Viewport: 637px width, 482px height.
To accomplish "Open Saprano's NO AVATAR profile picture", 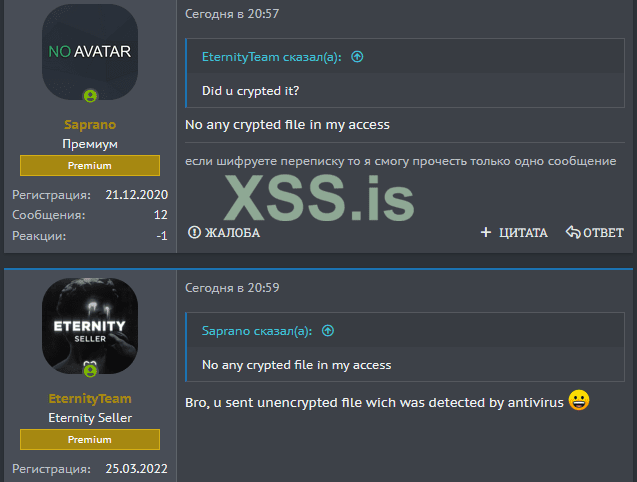I will [90, 52].
